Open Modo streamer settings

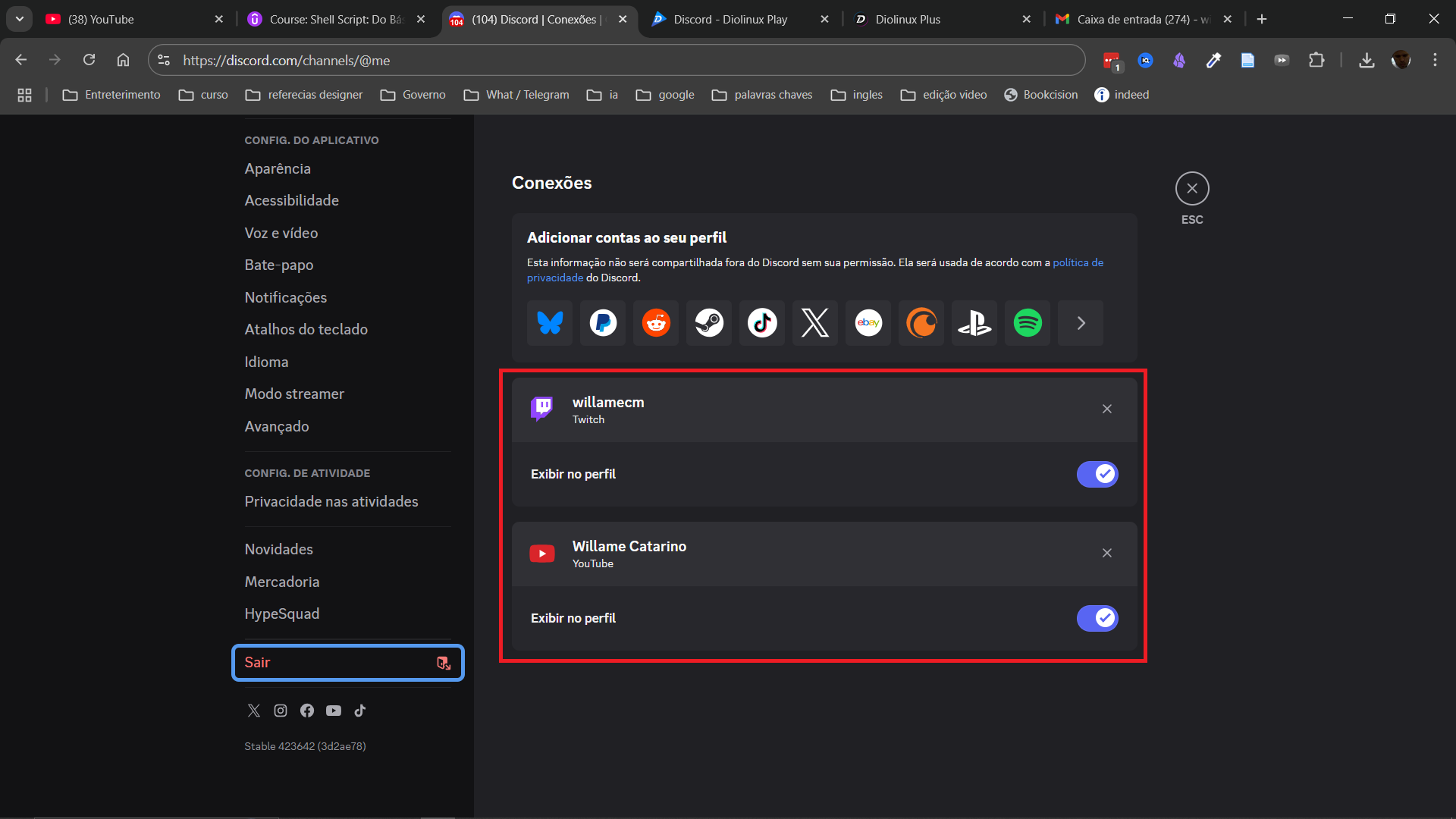tap(294, 394)
